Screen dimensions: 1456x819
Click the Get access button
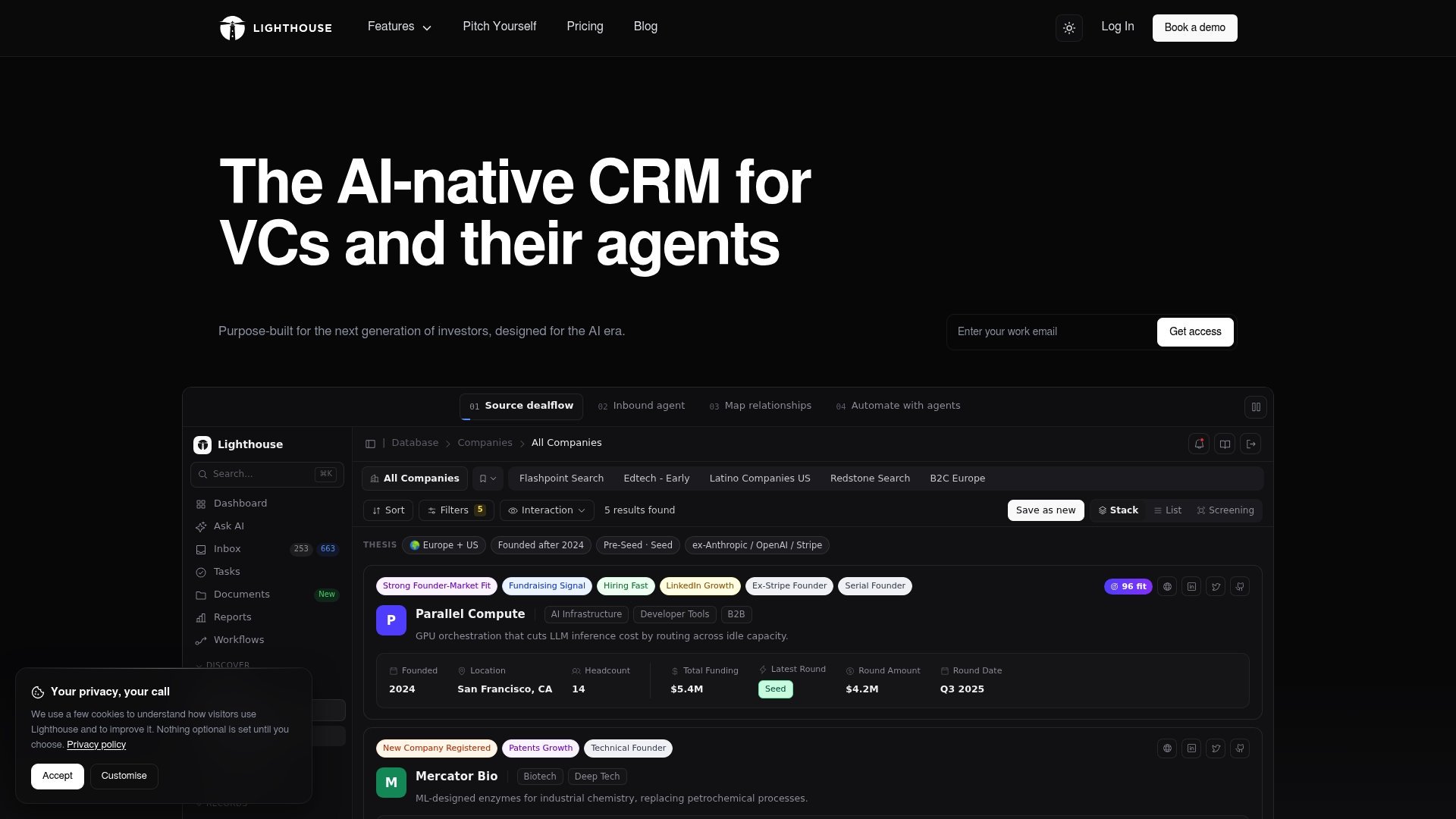[x=1195, y=332]
